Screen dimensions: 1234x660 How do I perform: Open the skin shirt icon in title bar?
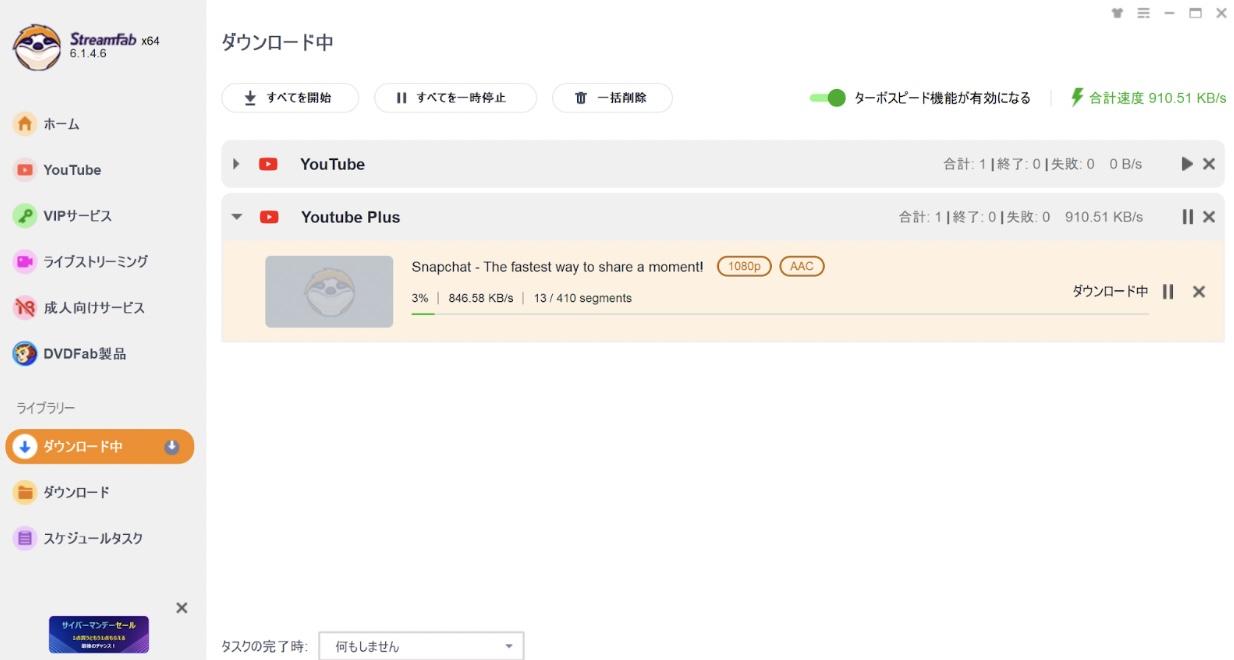(x=1117, y=13)
